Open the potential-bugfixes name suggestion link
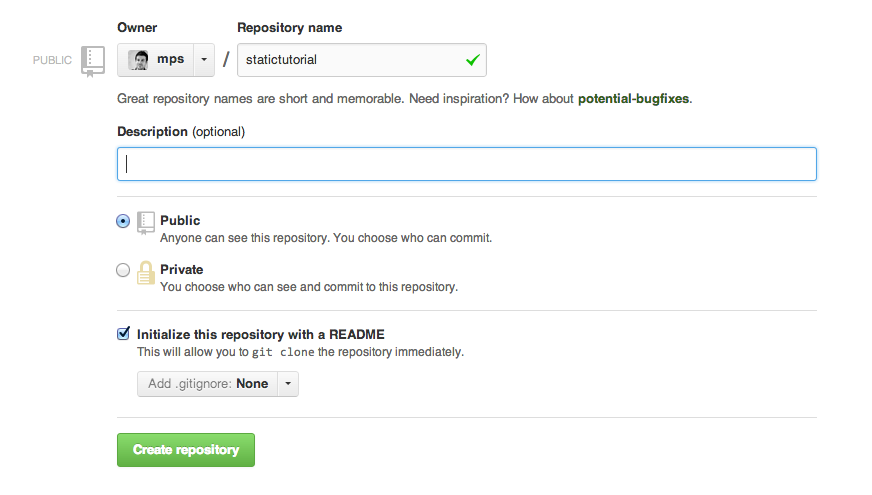872x495 pixels. coord(634,100)
